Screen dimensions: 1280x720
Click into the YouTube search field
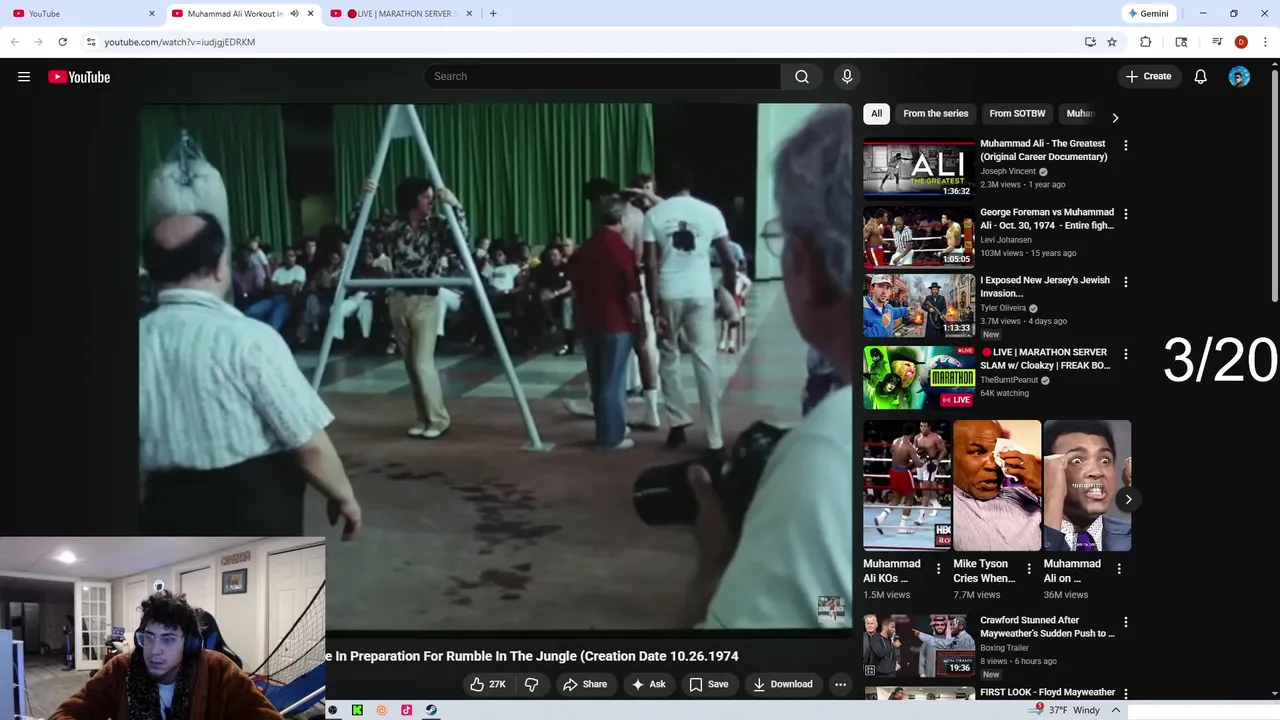[603, 77]
